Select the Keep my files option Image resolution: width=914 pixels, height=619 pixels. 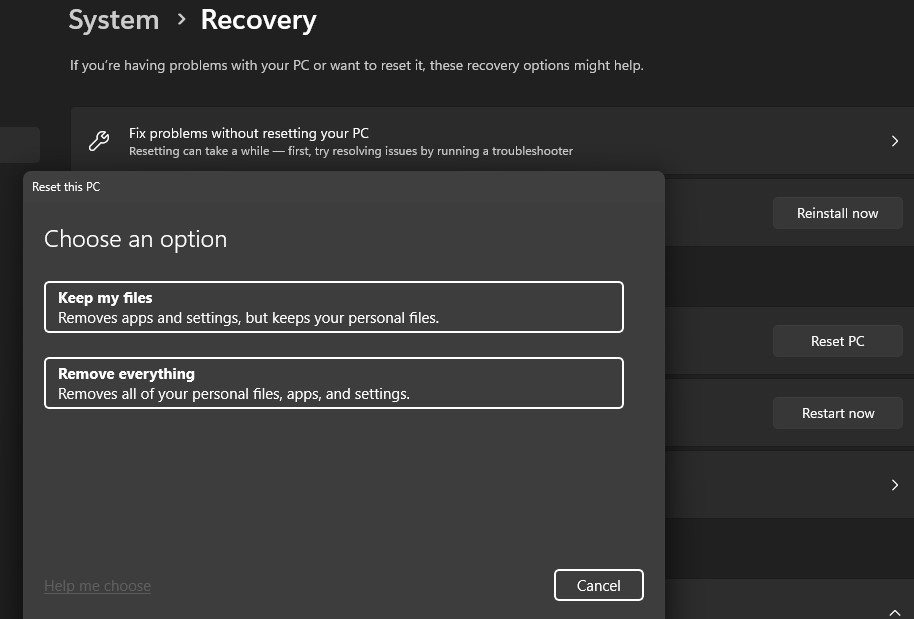pyautogui.click(x=333, y=307)
